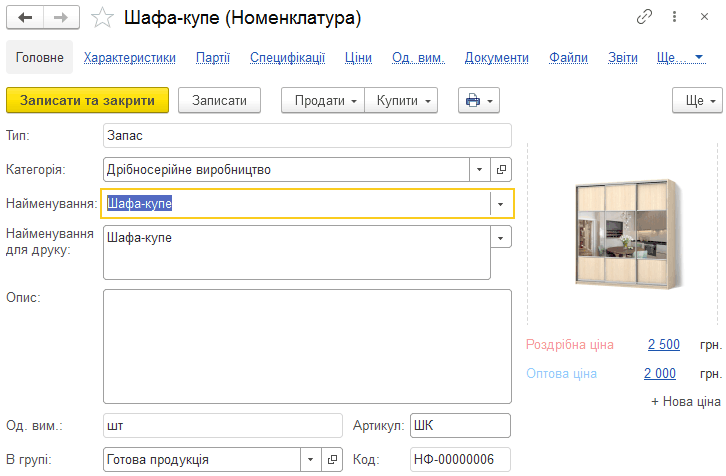726x476 pixels.
Task: Click the Тип field containing Запас
Action: point(307,136)
